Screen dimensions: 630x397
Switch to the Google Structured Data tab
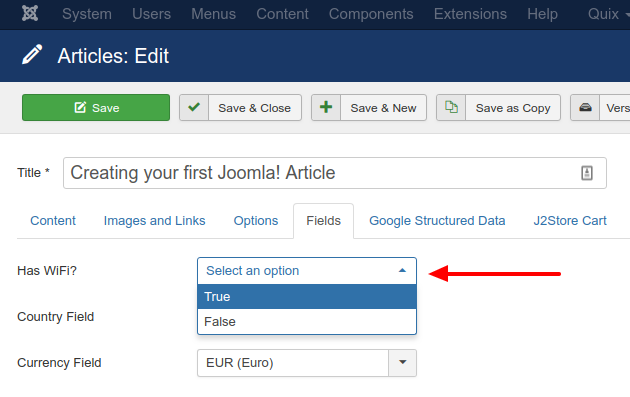437,221
